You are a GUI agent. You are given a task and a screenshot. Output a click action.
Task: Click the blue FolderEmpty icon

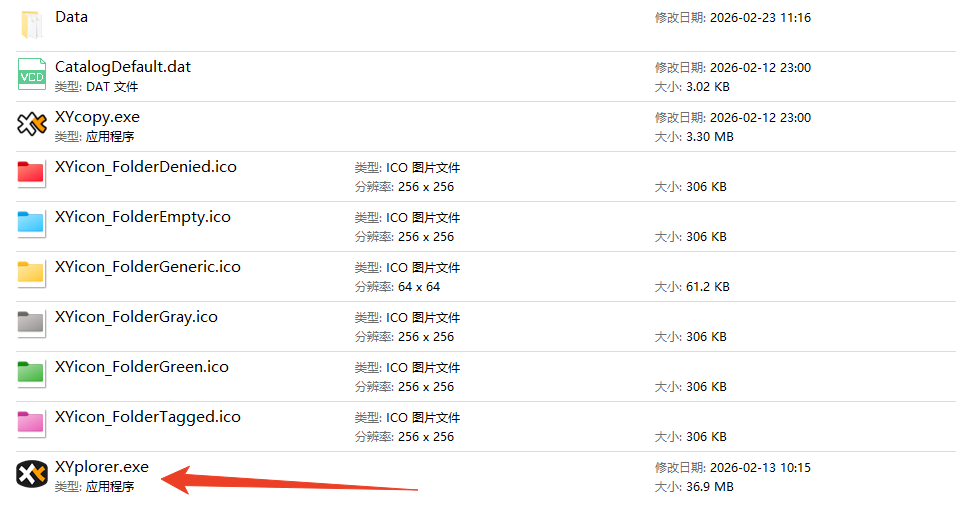click(31, 223)
